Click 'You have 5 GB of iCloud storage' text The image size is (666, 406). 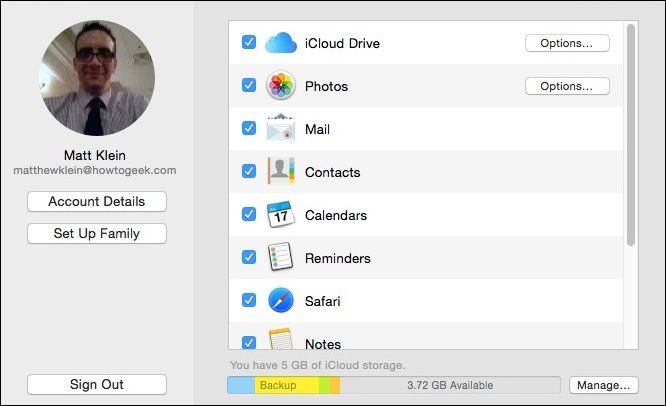pos(318,365)
